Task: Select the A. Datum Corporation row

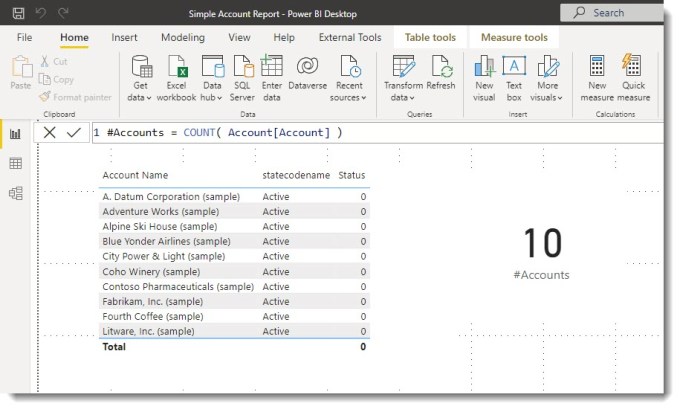Action: coord(234,196)
